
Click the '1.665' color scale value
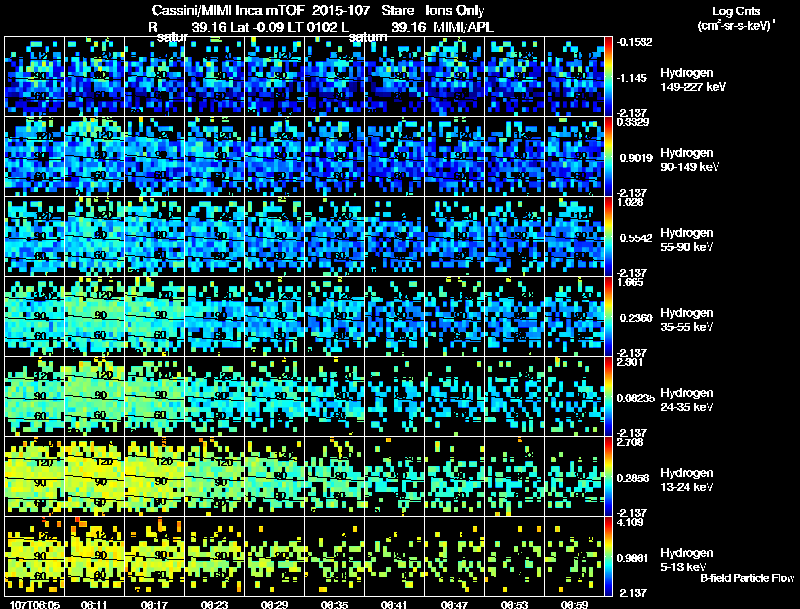[630, 283]
